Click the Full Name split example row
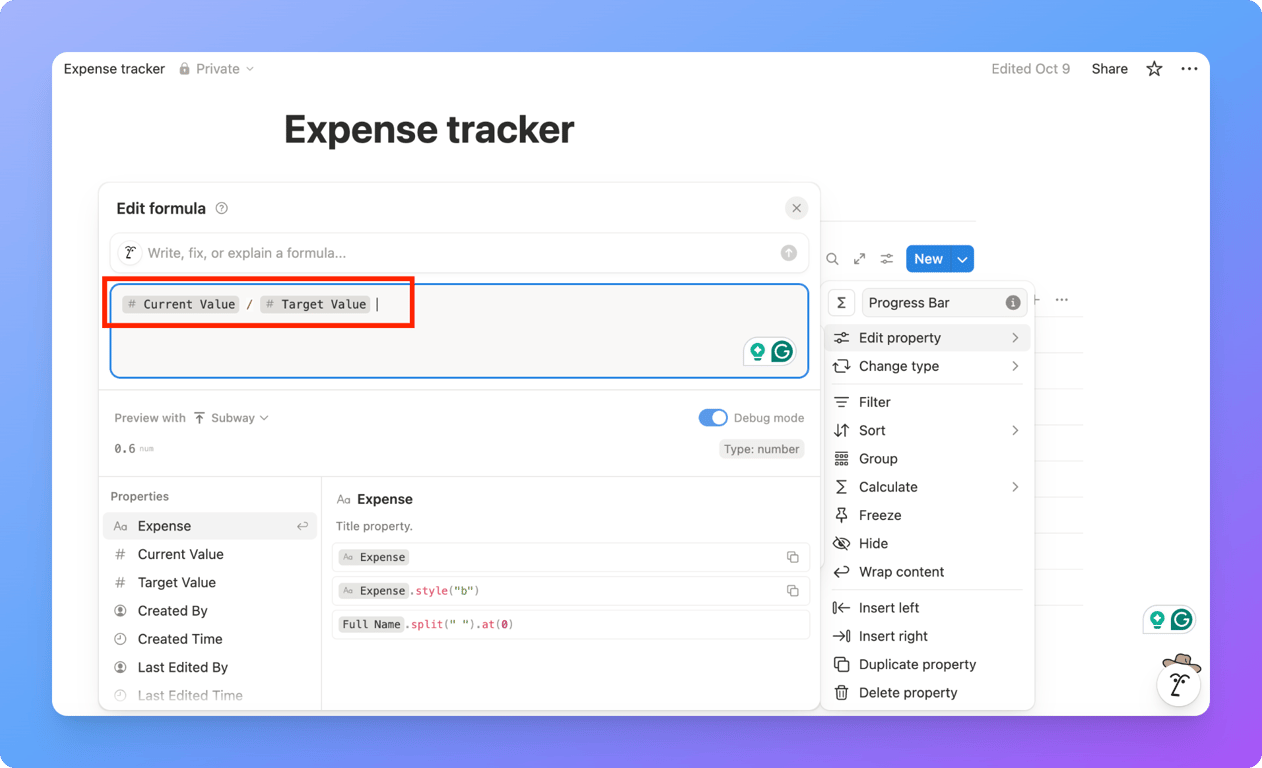Screen dimensions: 1262x768 [570, 624]
